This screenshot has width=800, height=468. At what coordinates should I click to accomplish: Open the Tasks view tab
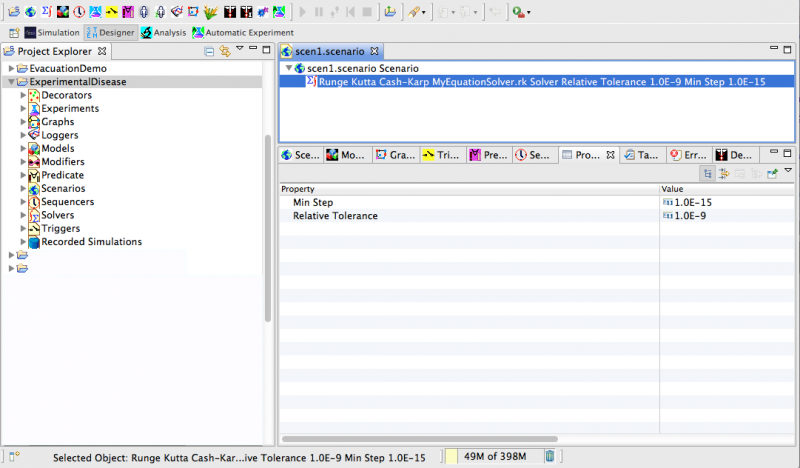coord(643,155)
